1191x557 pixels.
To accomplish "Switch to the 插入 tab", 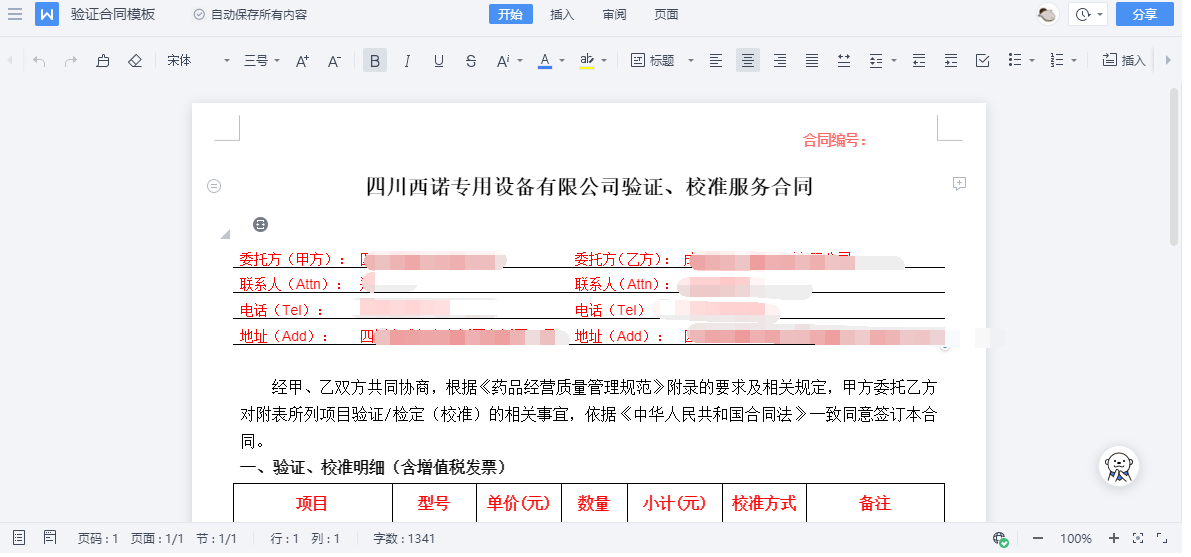I will pyautogui.click(x=562, y=14).
